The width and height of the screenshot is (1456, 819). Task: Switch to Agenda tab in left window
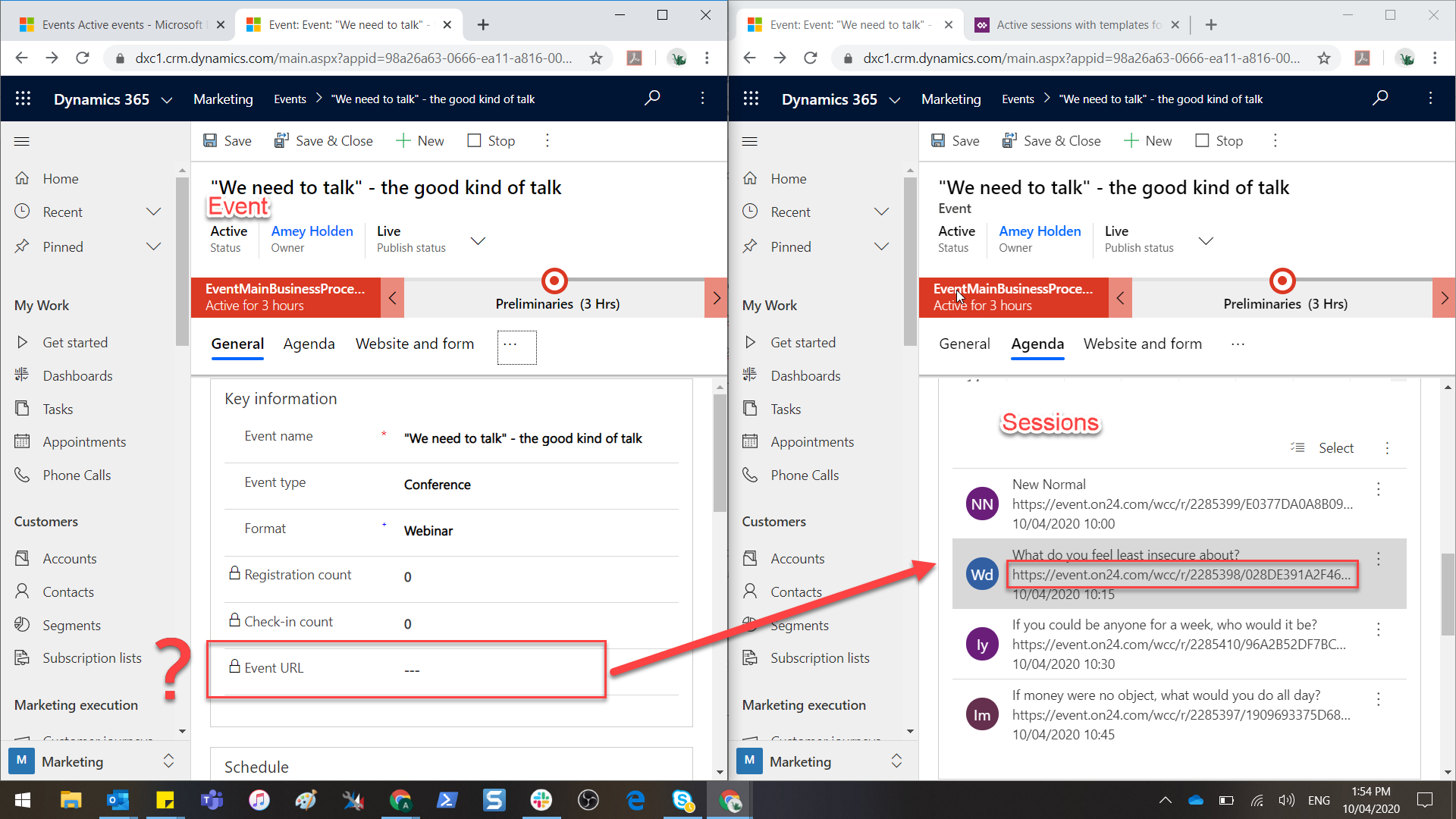click(309, 344)
